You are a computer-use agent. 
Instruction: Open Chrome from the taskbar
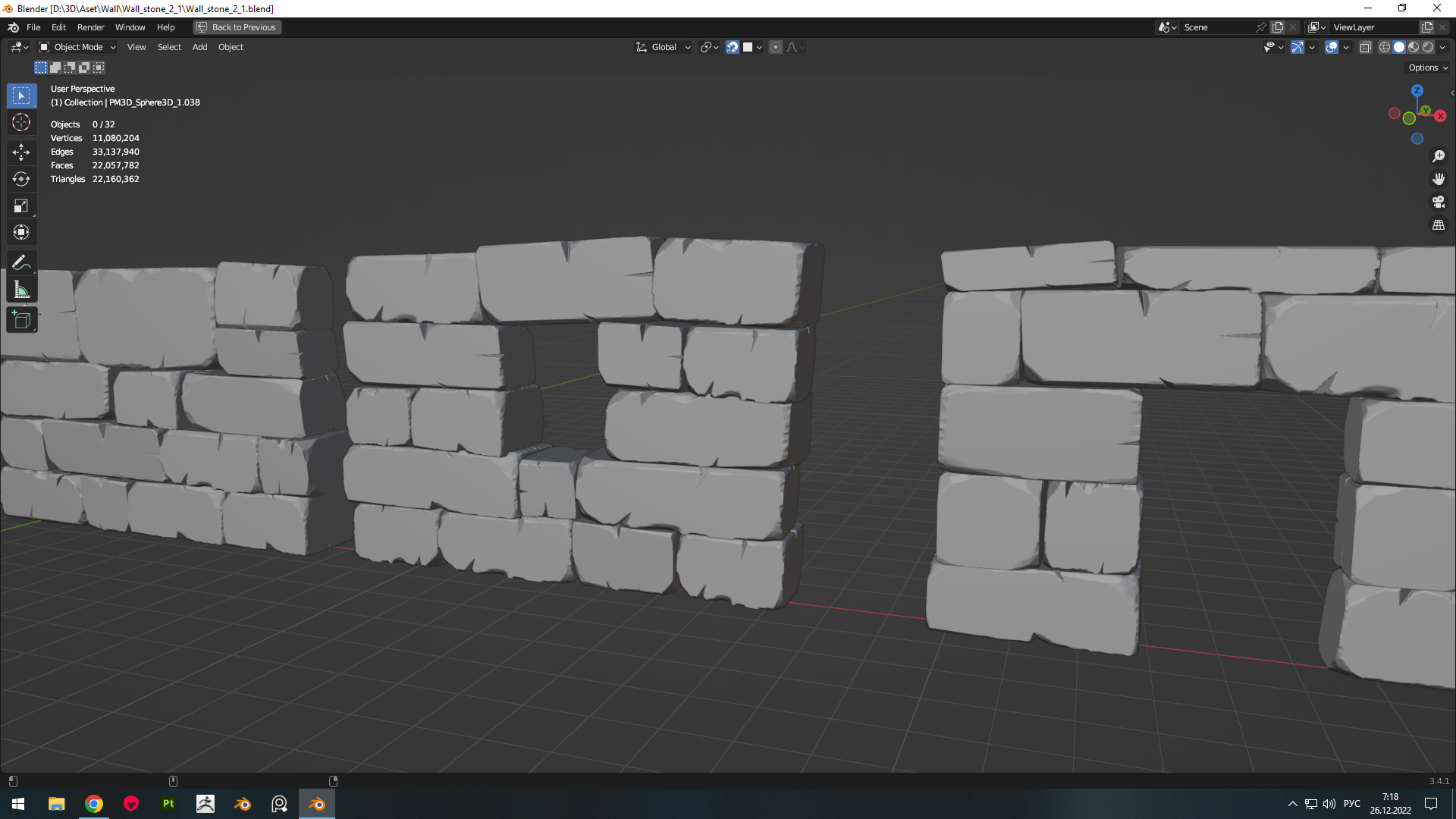coord(94,804)
